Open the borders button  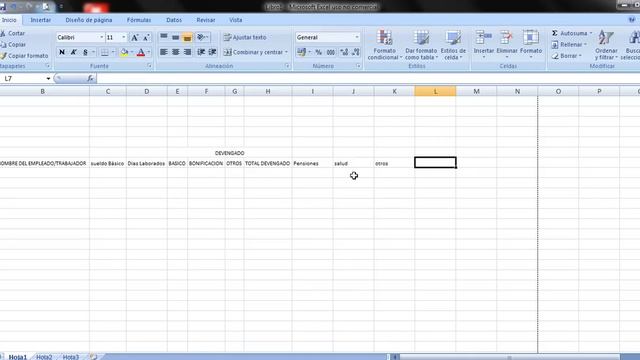105,52
